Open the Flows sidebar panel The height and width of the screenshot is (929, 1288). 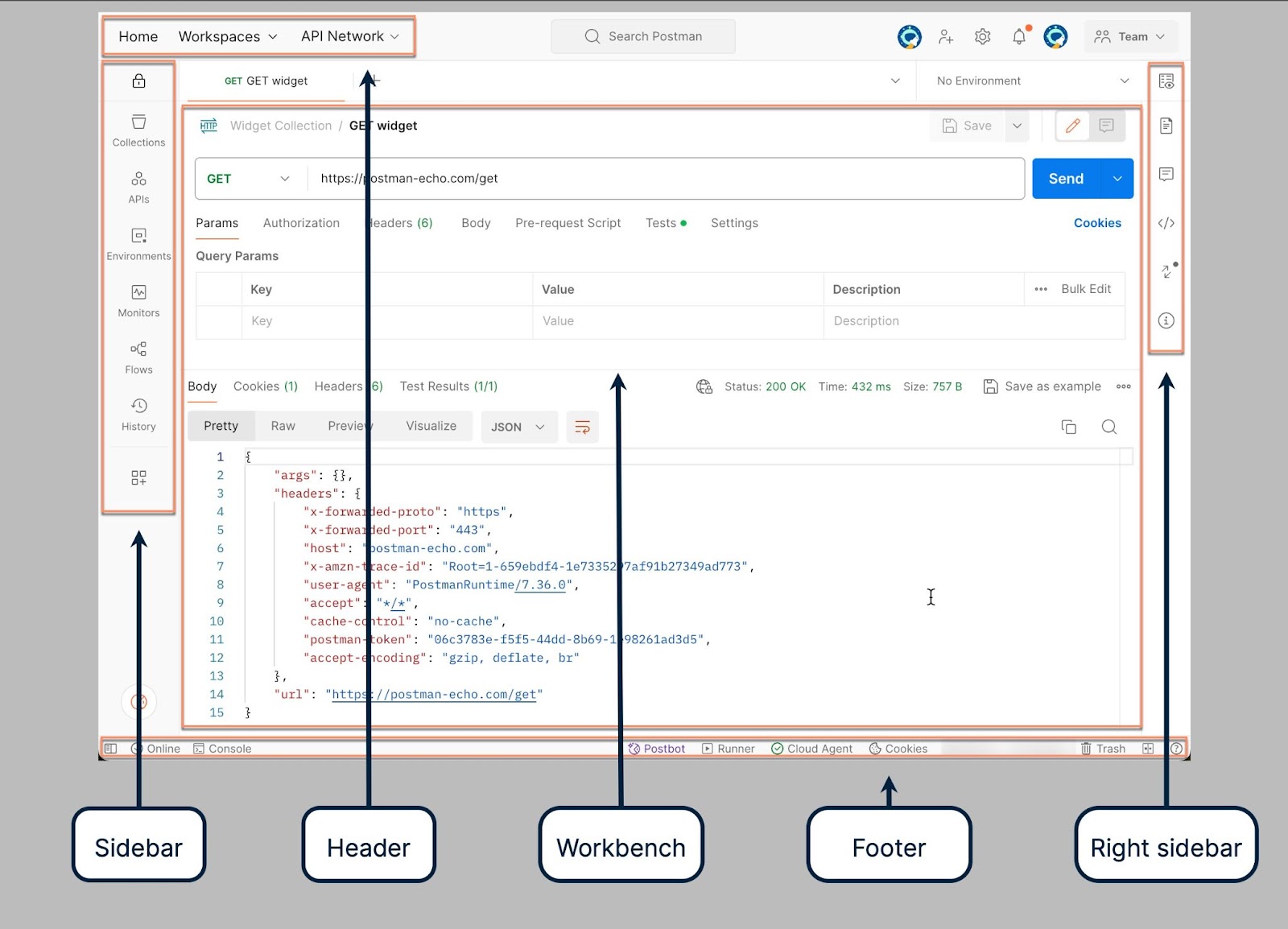[x=138, y=357]
